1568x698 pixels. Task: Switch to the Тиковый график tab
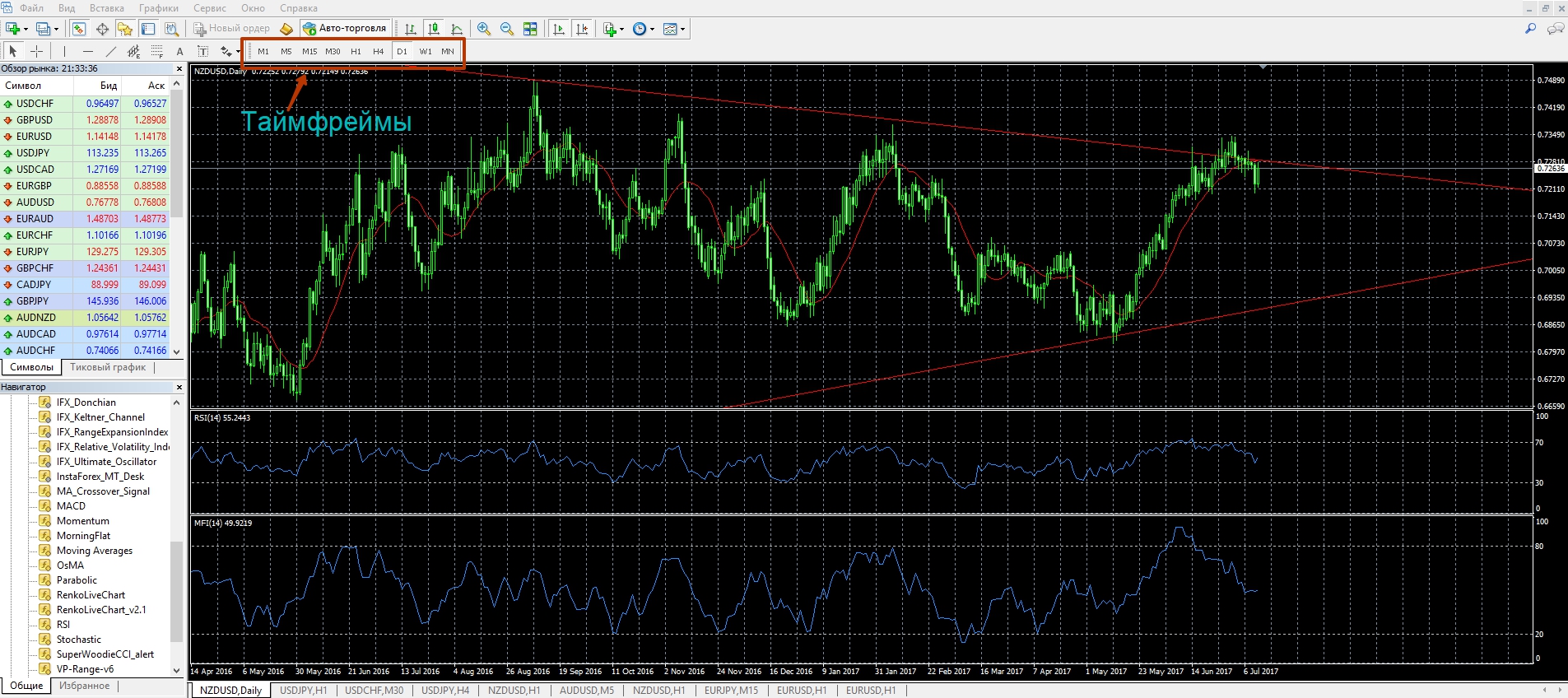point(108,367)
